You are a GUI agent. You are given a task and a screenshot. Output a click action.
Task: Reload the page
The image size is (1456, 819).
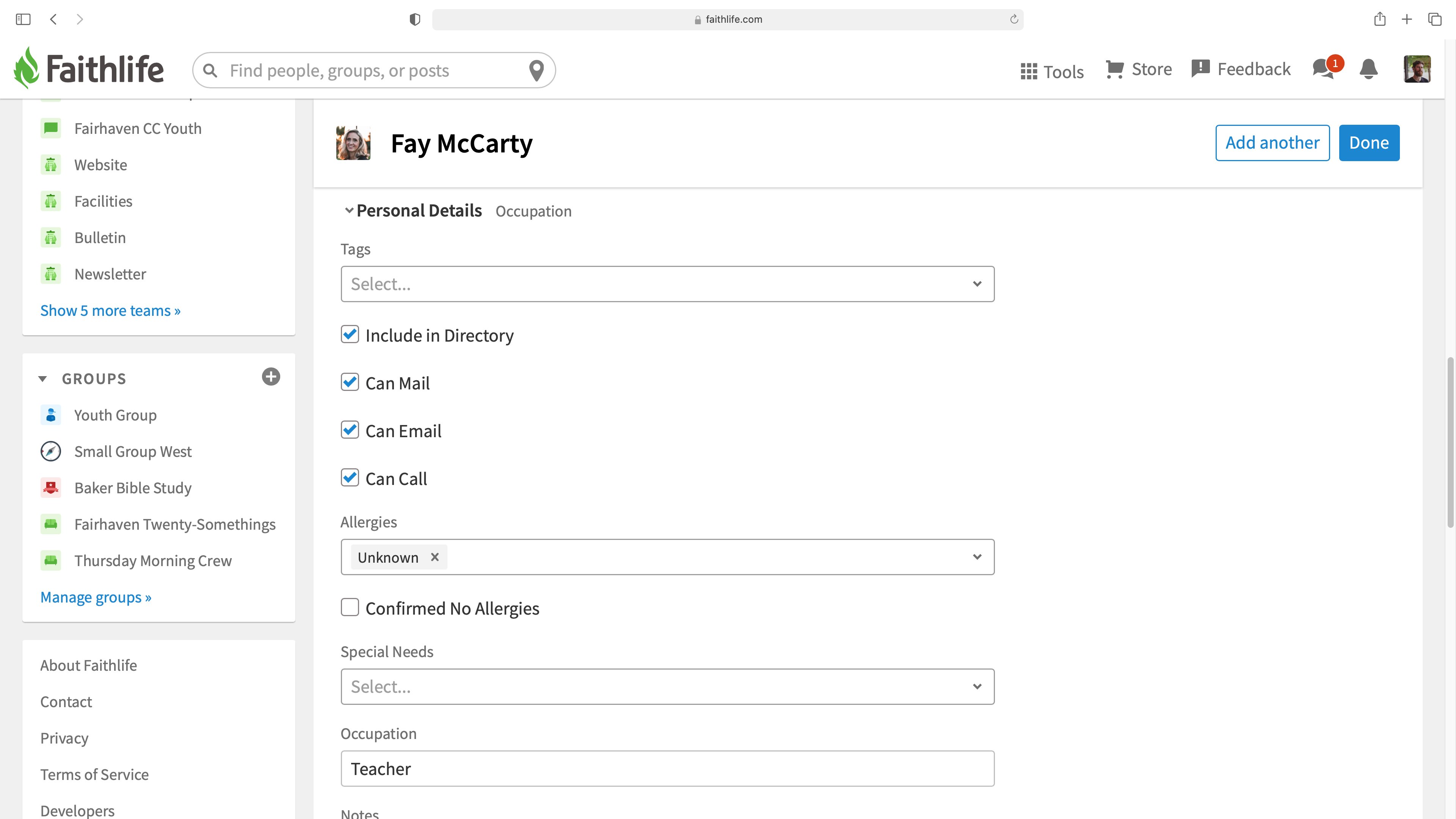pos(1014,19)
